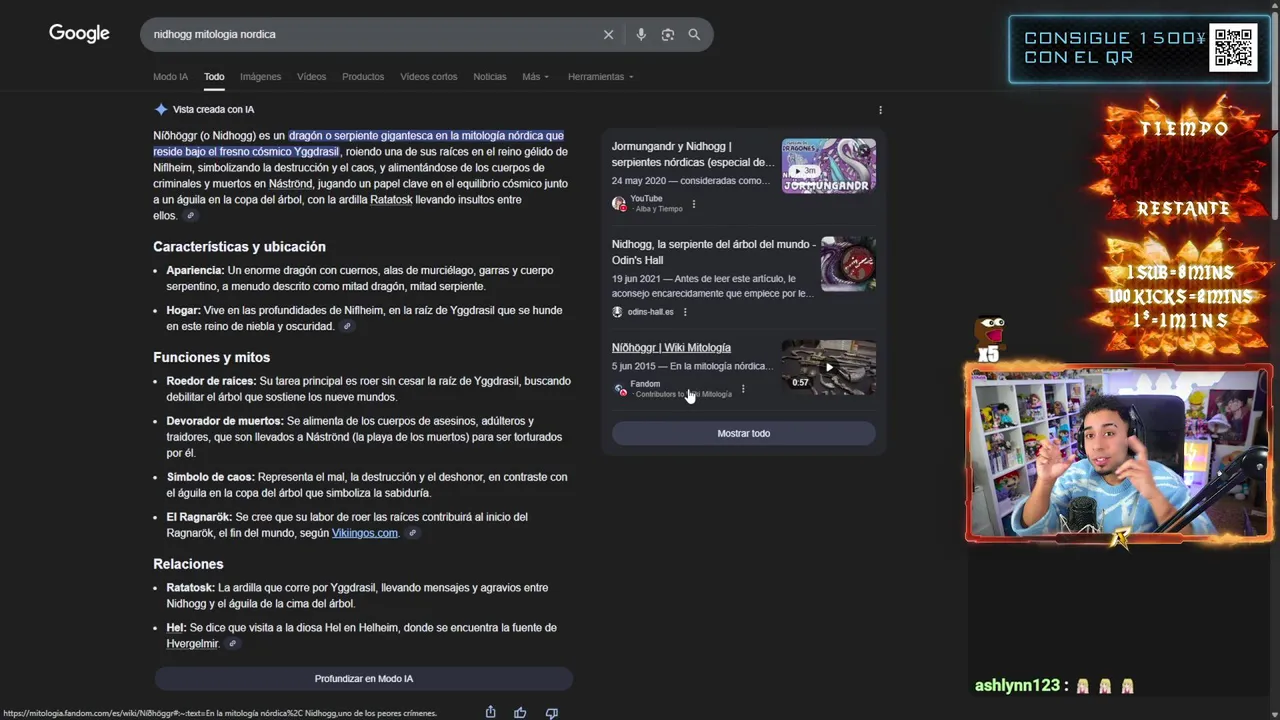Click odins-hall.es favicon

(618, 312)
